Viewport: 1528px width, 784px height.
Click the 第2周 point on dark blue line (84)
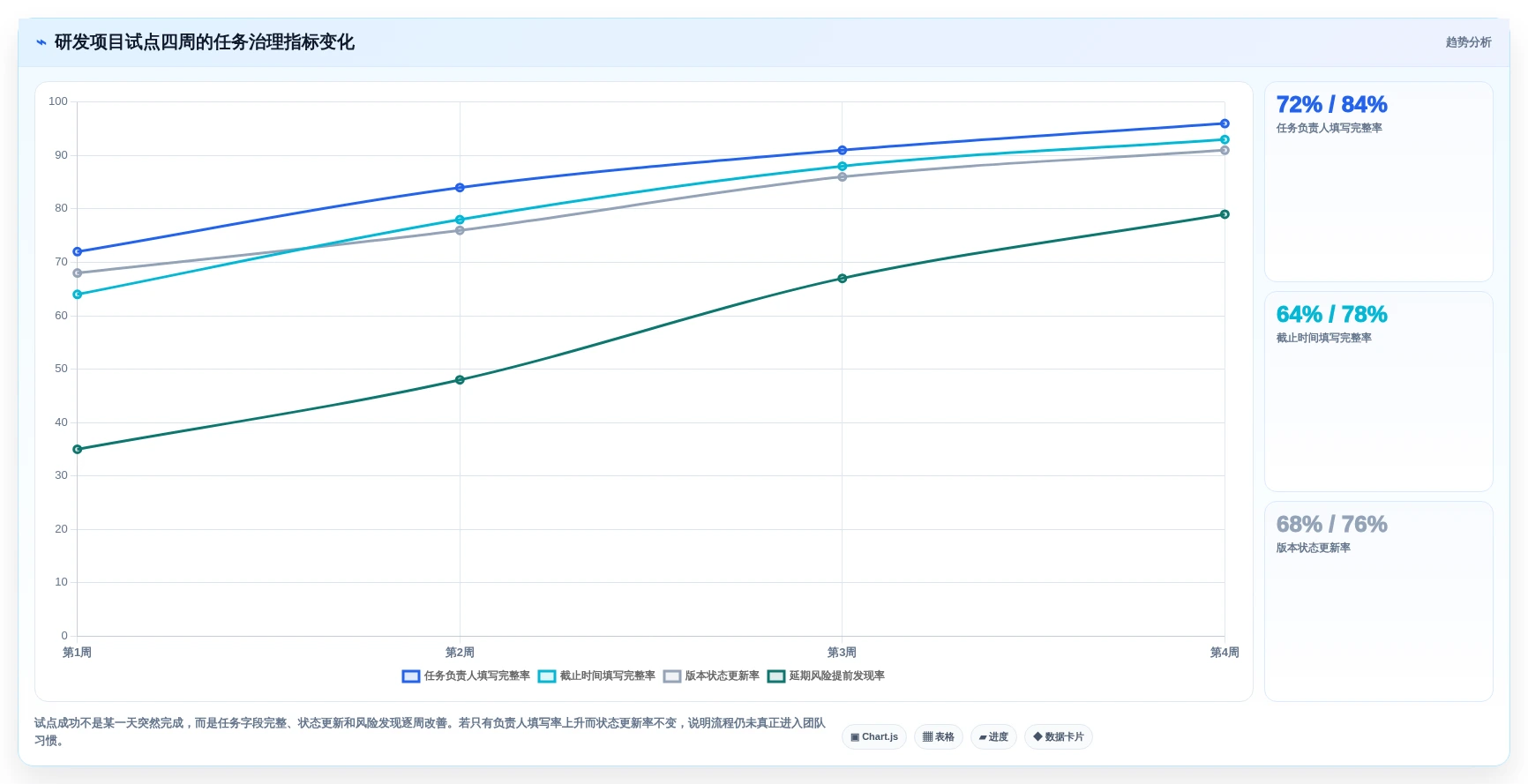click(x=460, y=188)
